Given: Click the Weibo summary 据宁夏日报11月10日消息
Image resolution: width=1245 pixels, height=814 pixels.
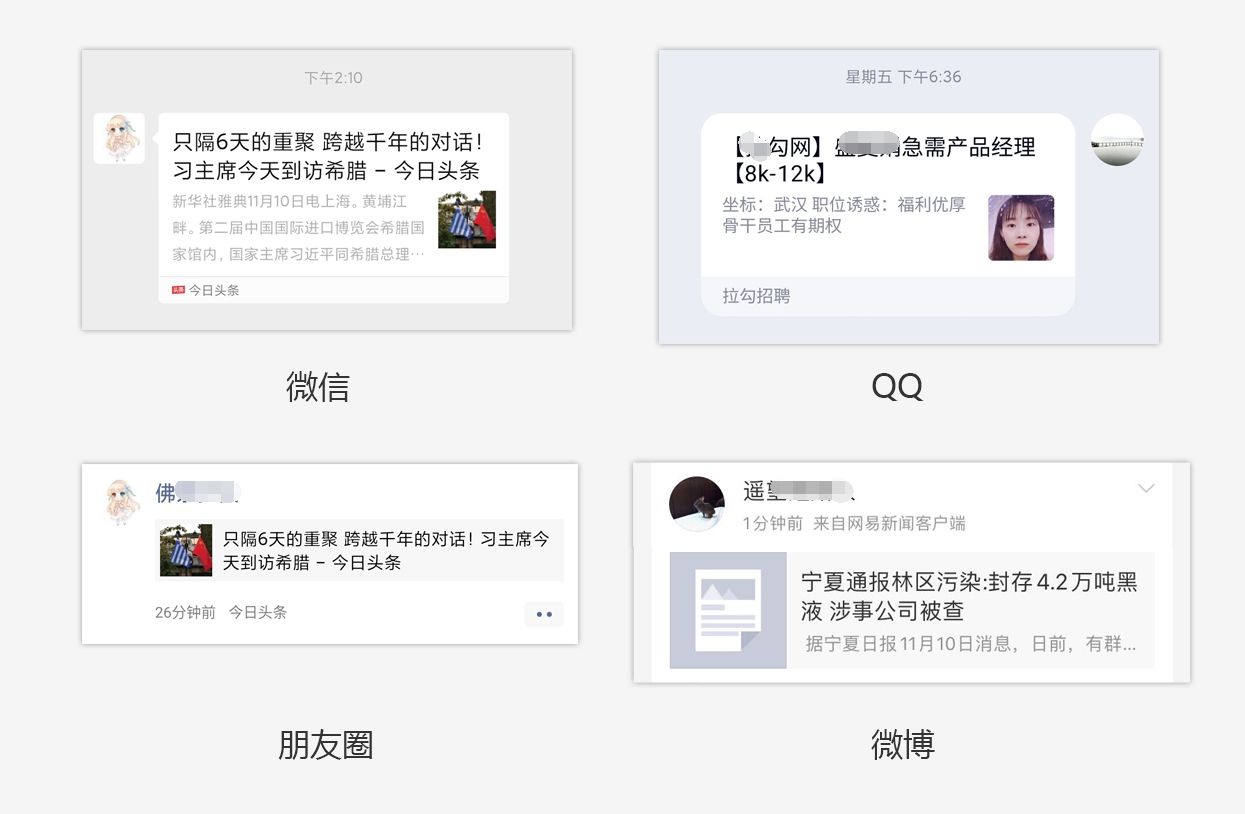Looking at the screenshot, I should 970,644.
